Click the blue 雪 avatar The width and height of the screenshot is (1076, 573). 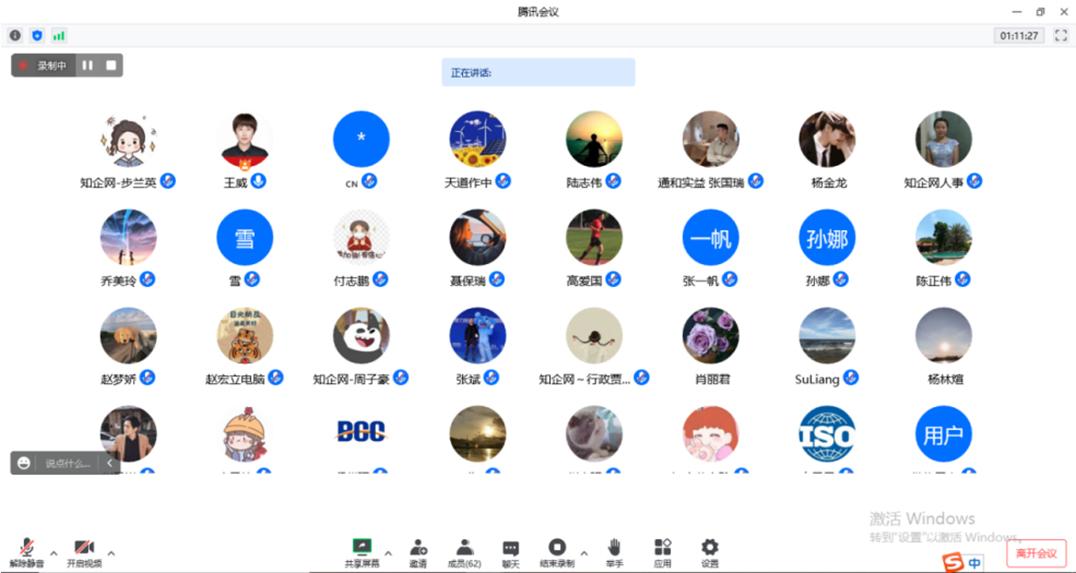[245, 237]
